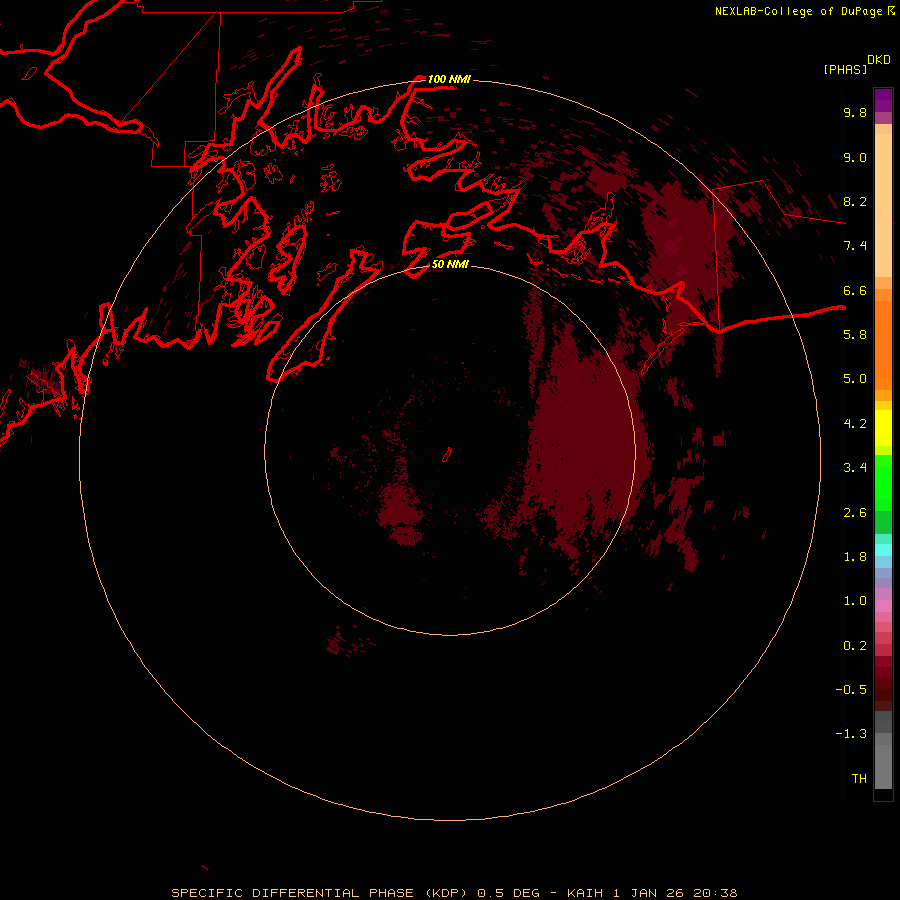Click the TH threshold label
This screenshot has width=900, height=900.
[859, 779]
